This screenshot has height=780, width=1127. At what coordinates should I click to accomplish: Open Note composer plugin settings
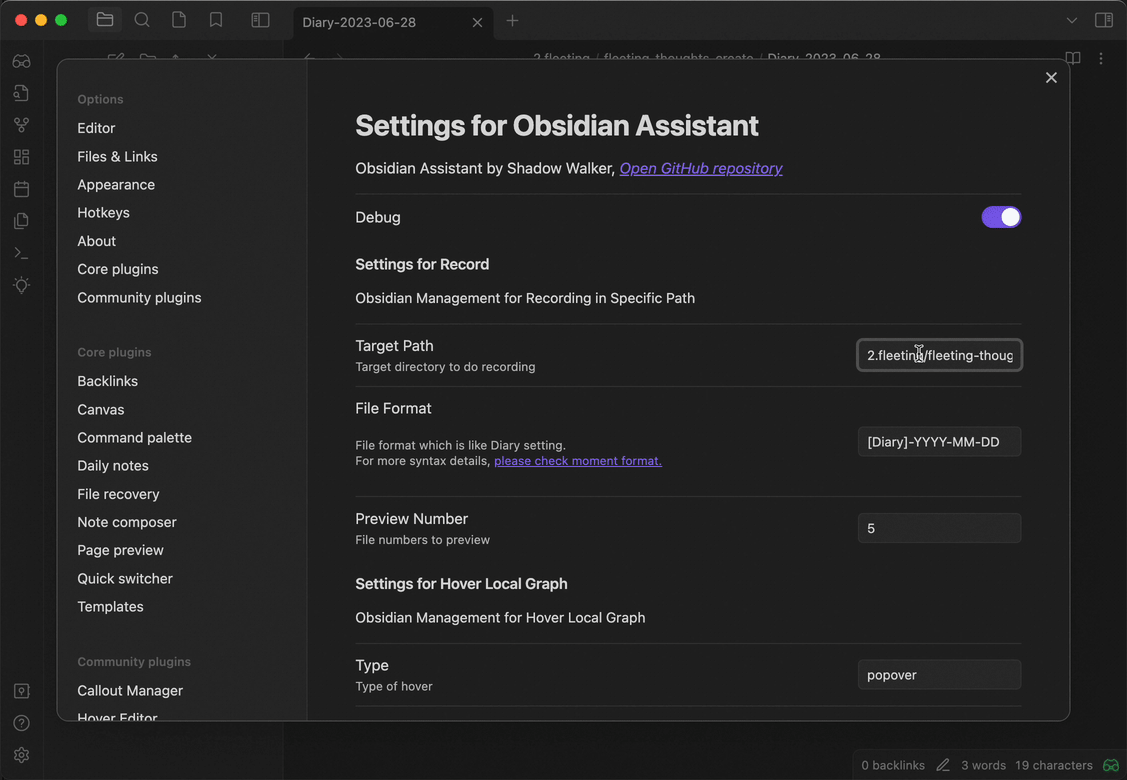(126, 522)
